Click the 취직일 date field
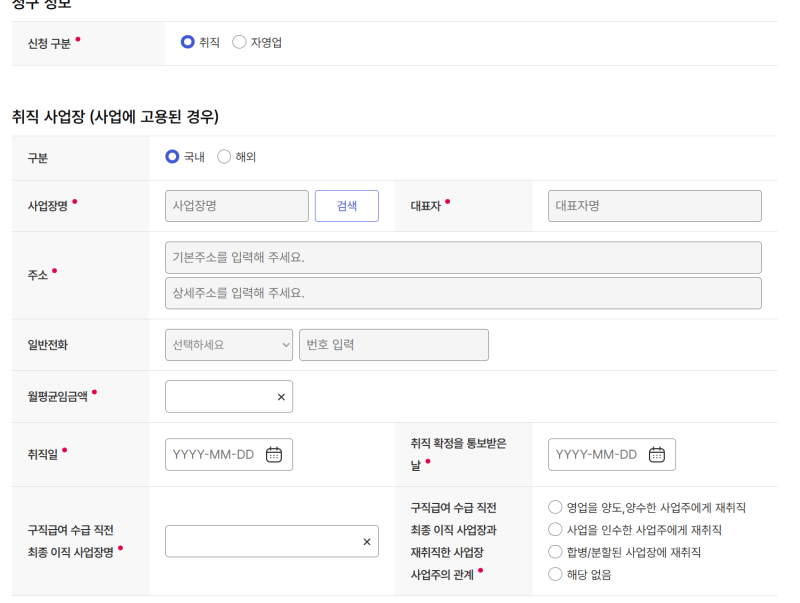 (x=229, y=455)
